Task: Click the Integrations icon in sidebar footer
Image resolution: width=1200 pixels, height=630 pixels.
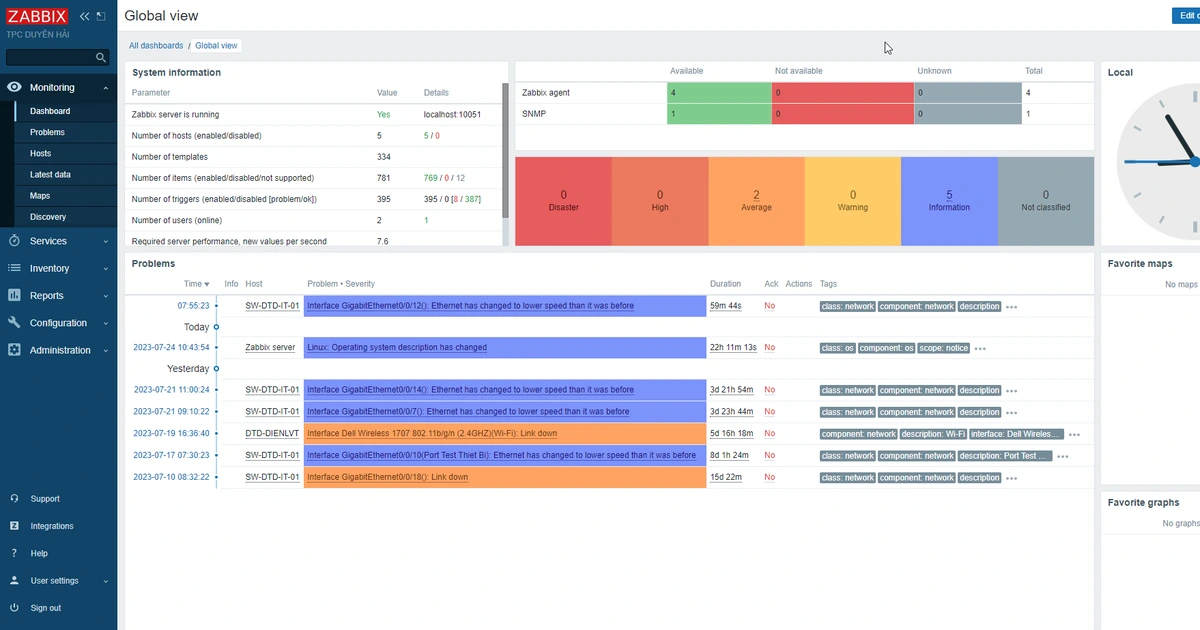Action: tap(12, 525)
